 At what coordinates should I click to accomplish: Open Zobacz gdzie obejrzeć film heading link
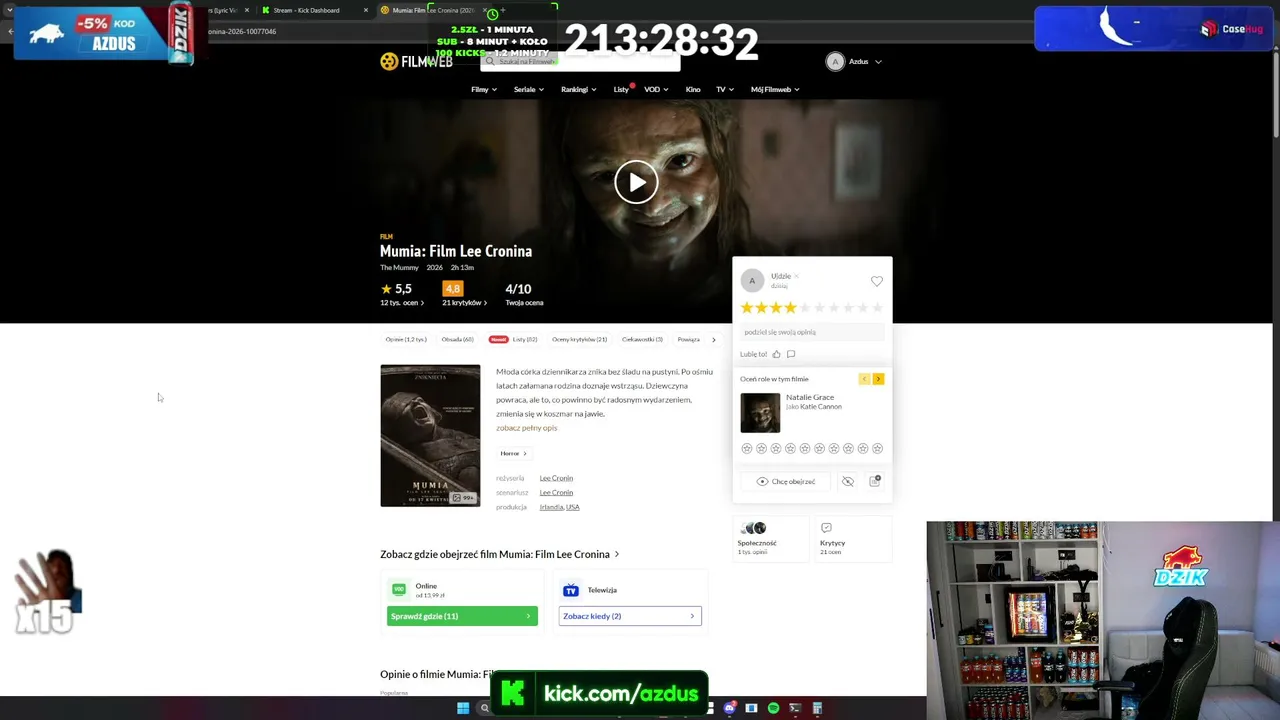pos(499,554)
